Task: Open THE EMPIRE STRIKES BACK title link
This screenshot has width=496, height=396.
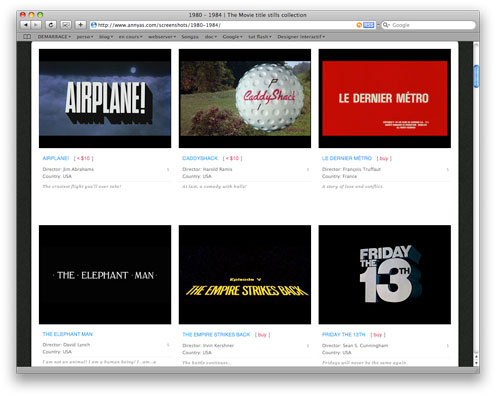Action: tap(216, 334)
